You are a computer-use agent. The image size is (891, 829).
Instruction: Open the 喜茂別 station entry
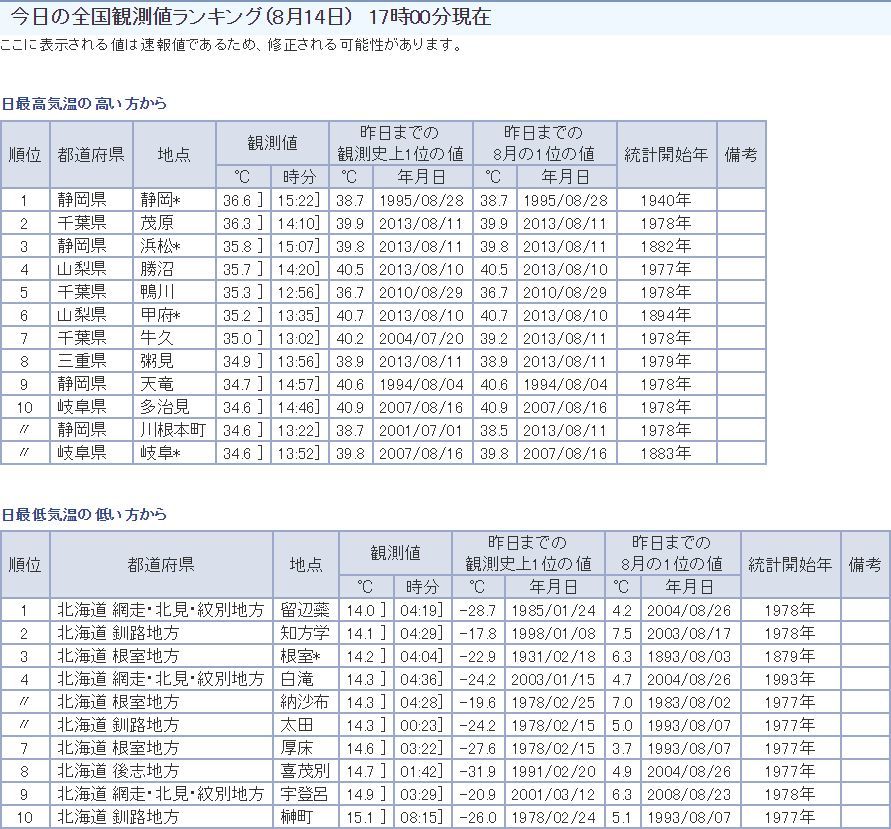(x=305, y=771)
